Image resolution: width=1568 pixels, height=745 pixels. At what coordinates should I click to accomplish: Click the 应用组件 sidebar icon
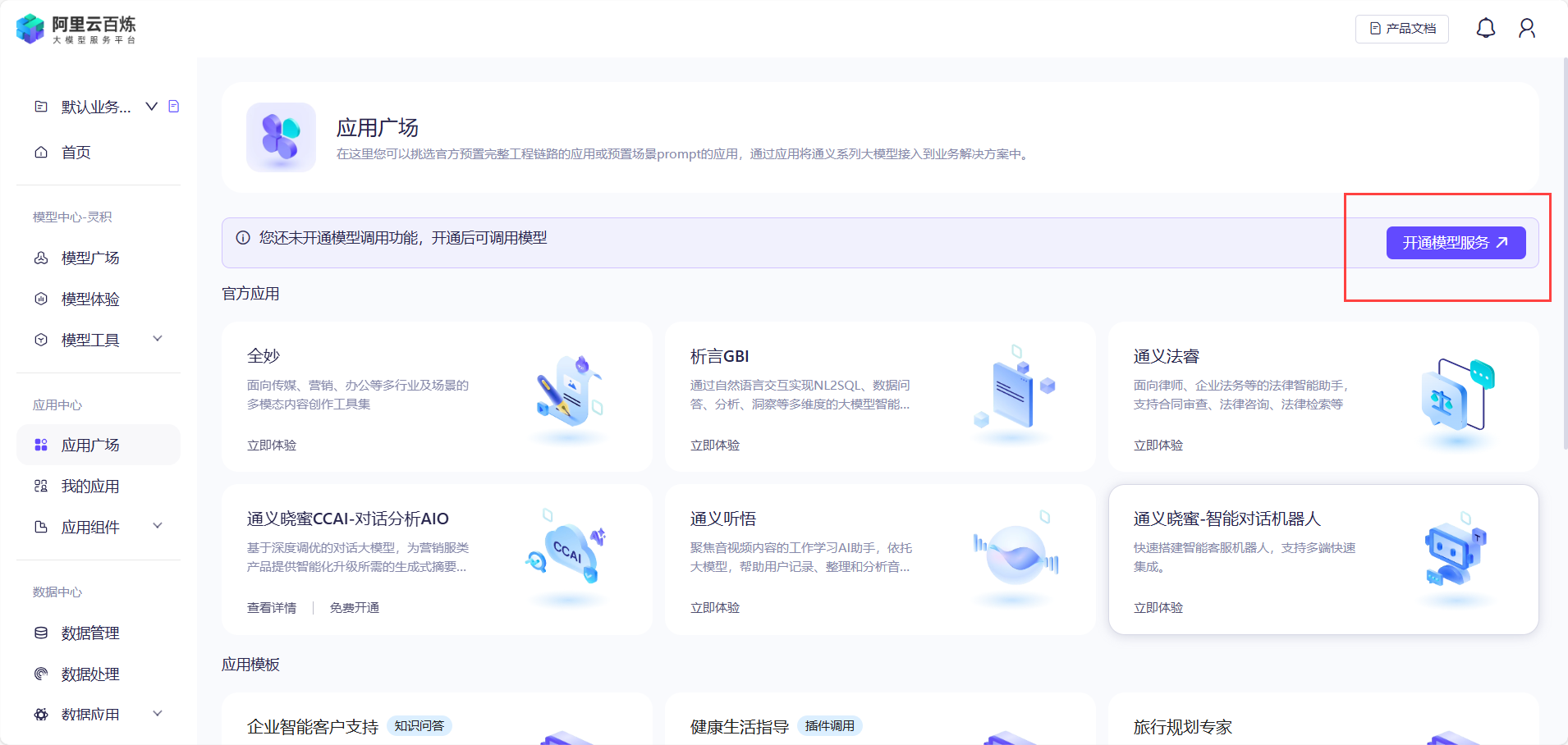click(41, 527)
